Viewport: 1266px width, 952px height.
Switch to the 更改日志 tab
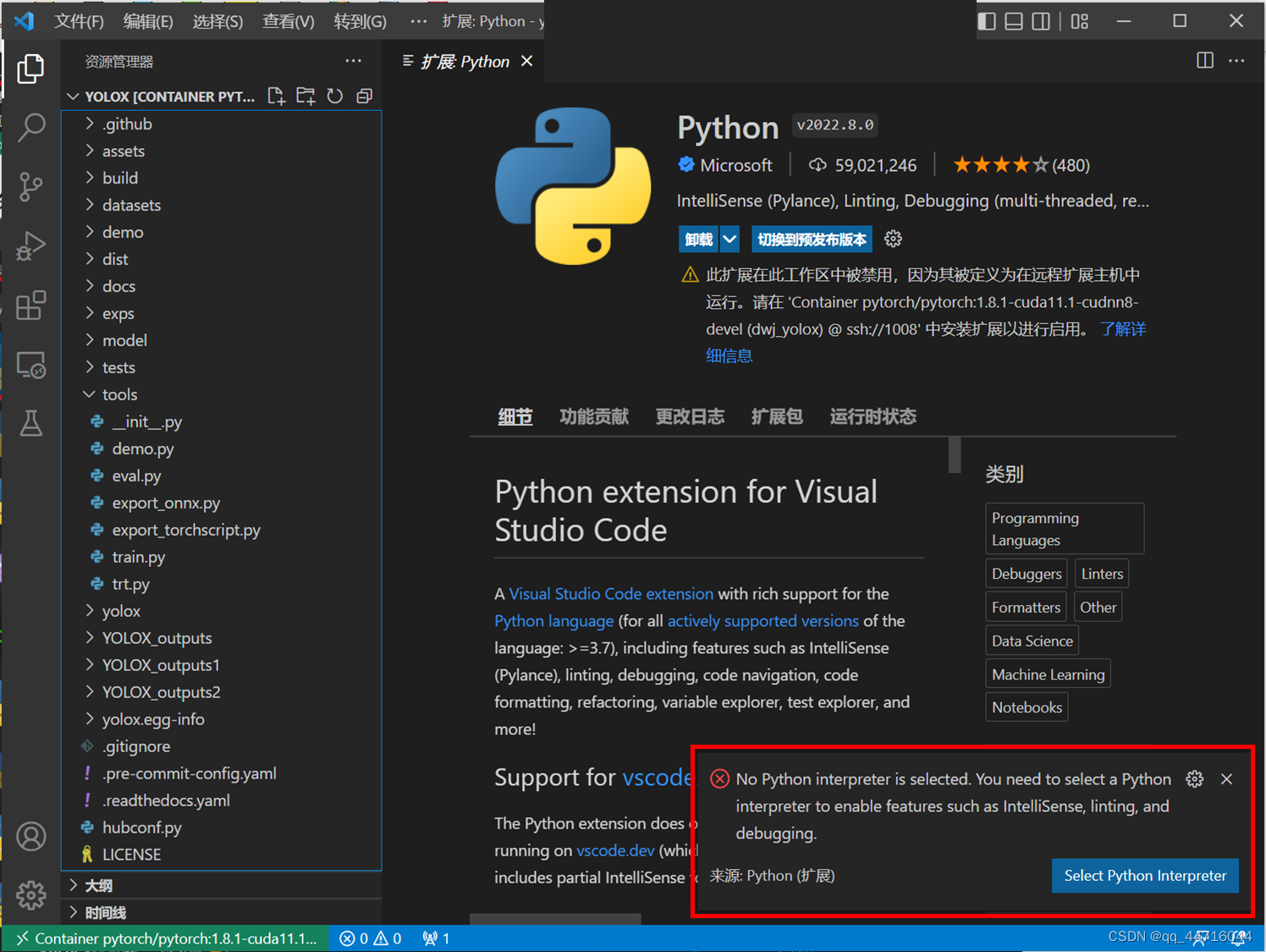coord(690,416)
